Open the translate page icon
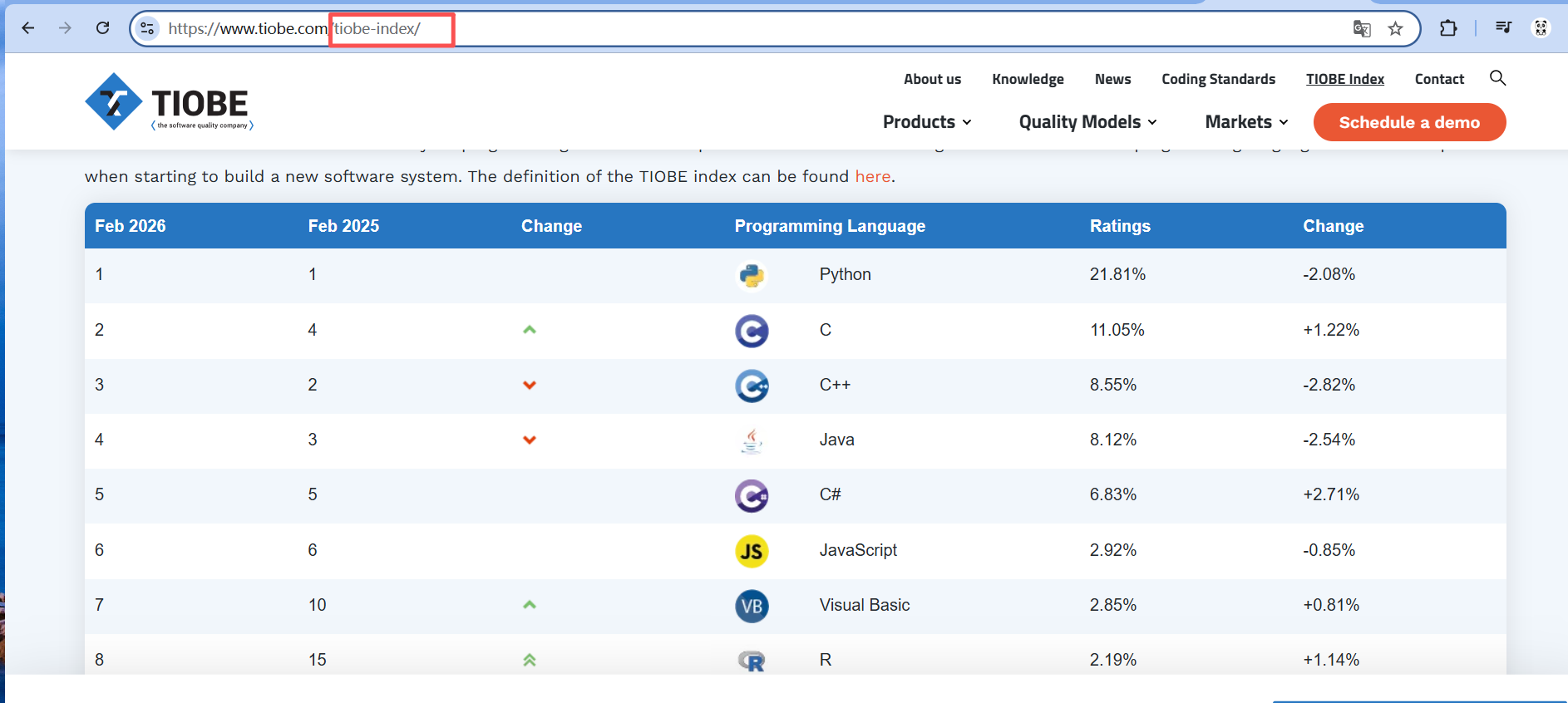This screenshot has height=703, width=1568. coord(1362,29)
